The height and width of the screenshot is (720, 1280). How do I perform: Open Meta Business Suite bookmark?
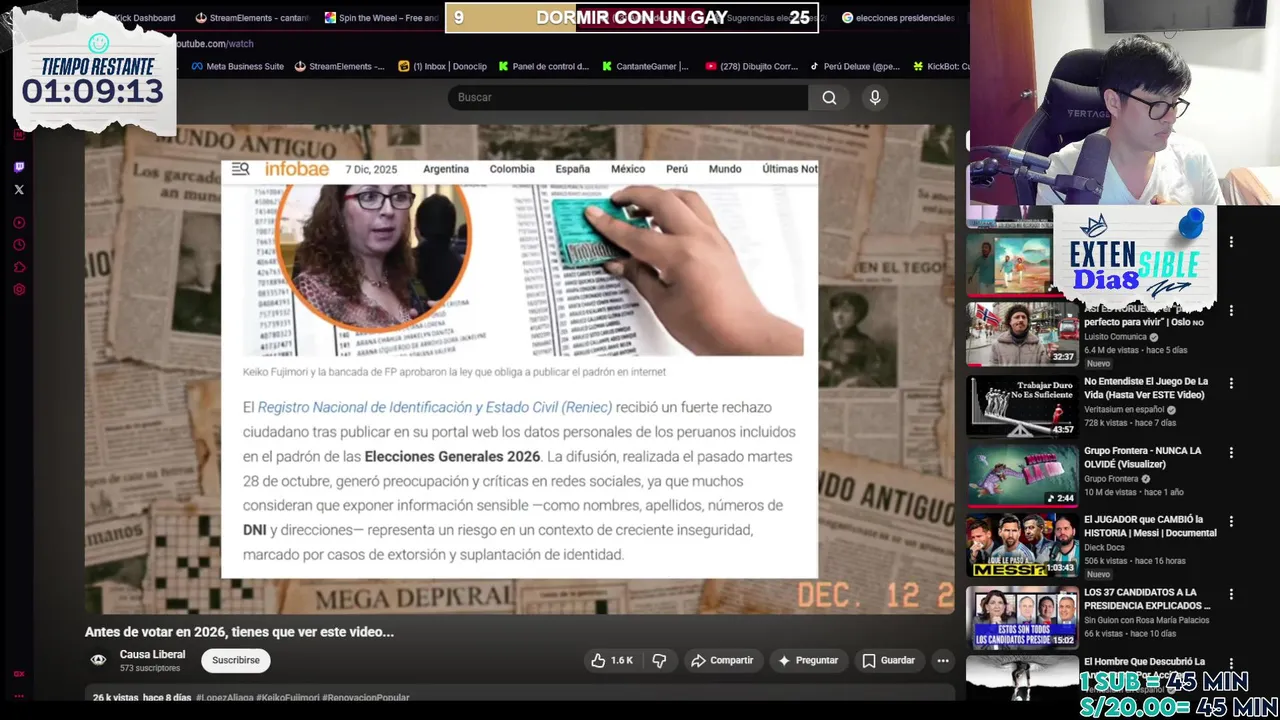[236, 66]
